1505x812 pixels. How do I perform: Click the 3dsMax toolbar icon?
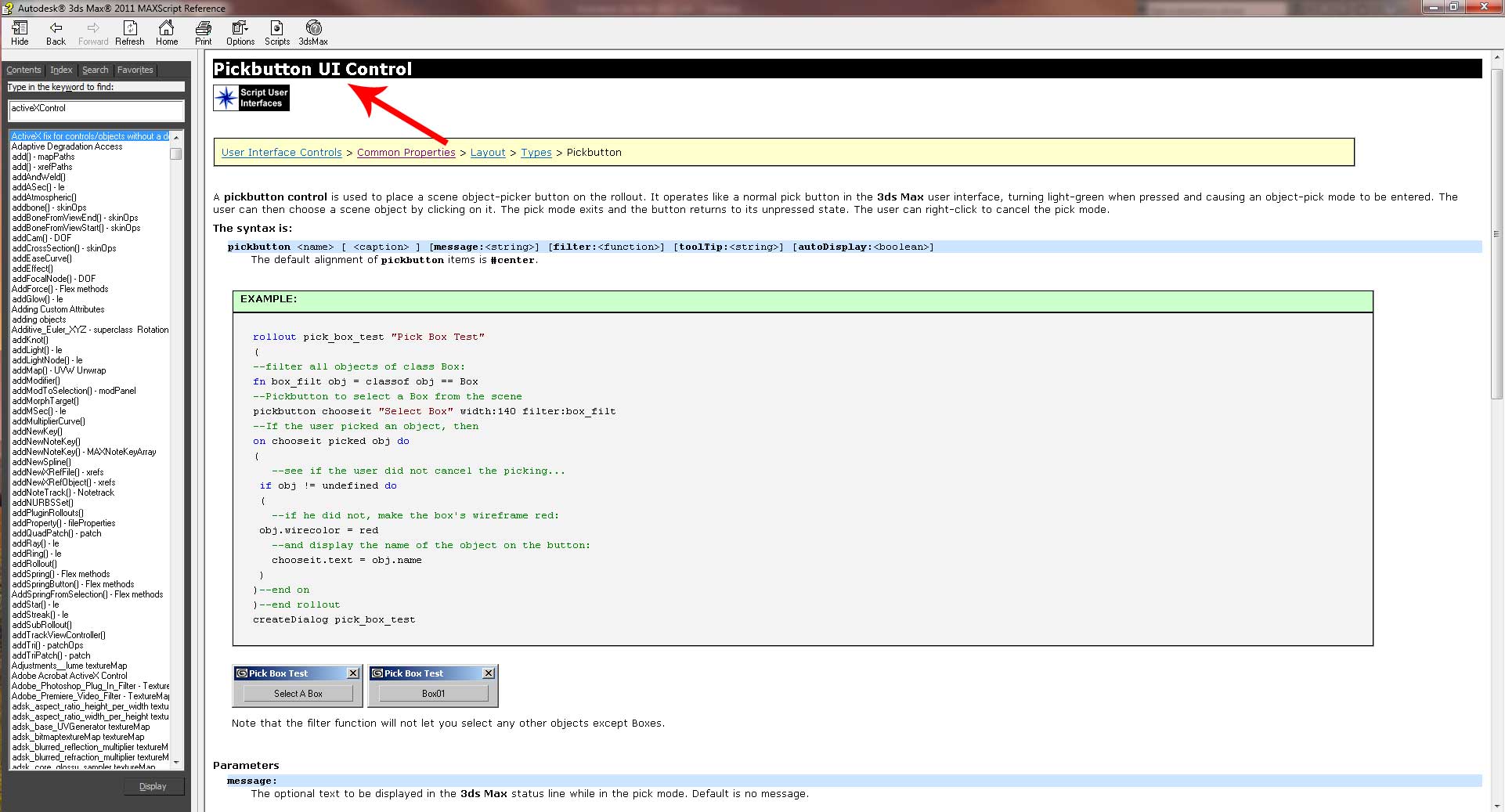tap(313, 33)
